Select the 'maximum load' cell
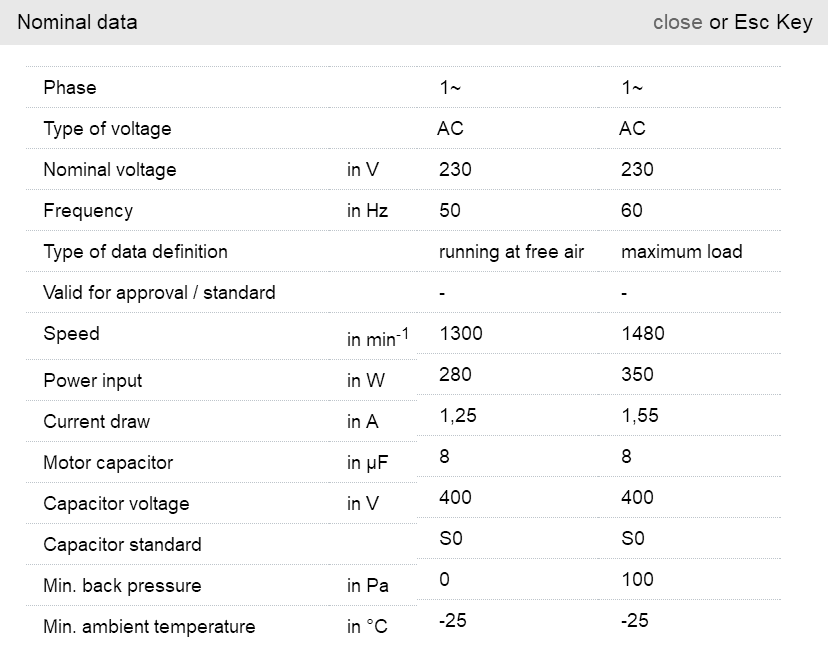The image size is (828, 662). coord(681,252)
